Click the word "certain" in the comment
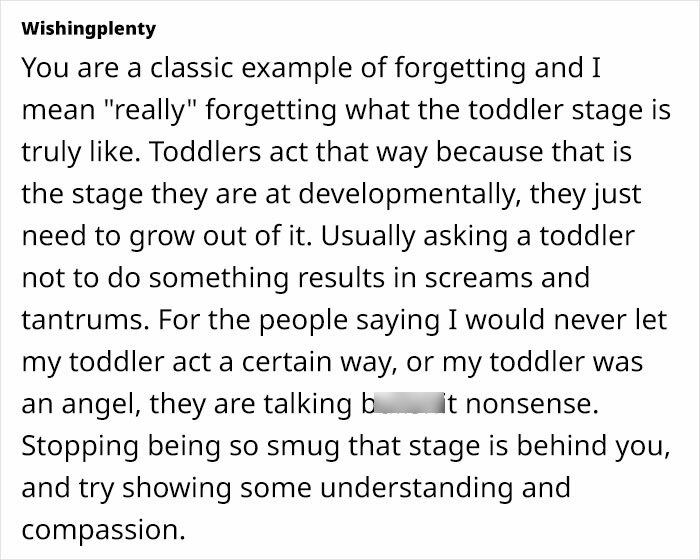 coord(287,362)
